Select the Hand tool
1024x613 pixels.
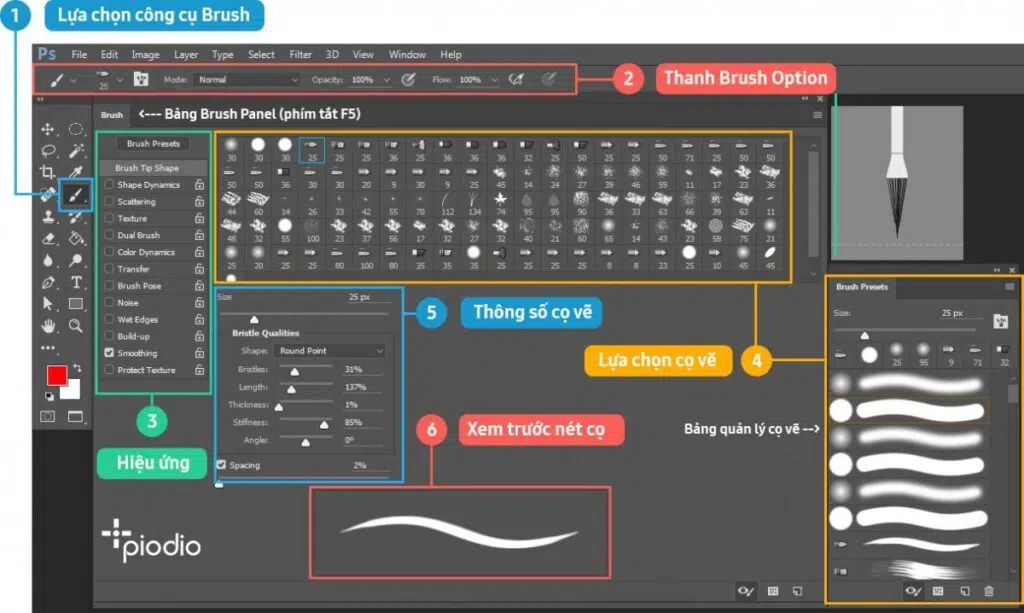pyautogui.click(x=48, y=326)
